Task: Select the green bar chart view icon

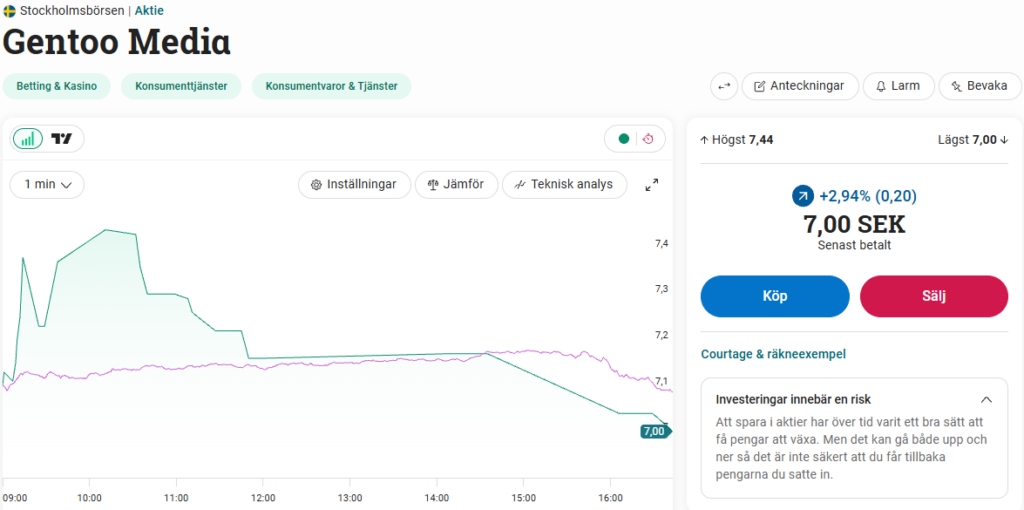Action: (28, 139)
